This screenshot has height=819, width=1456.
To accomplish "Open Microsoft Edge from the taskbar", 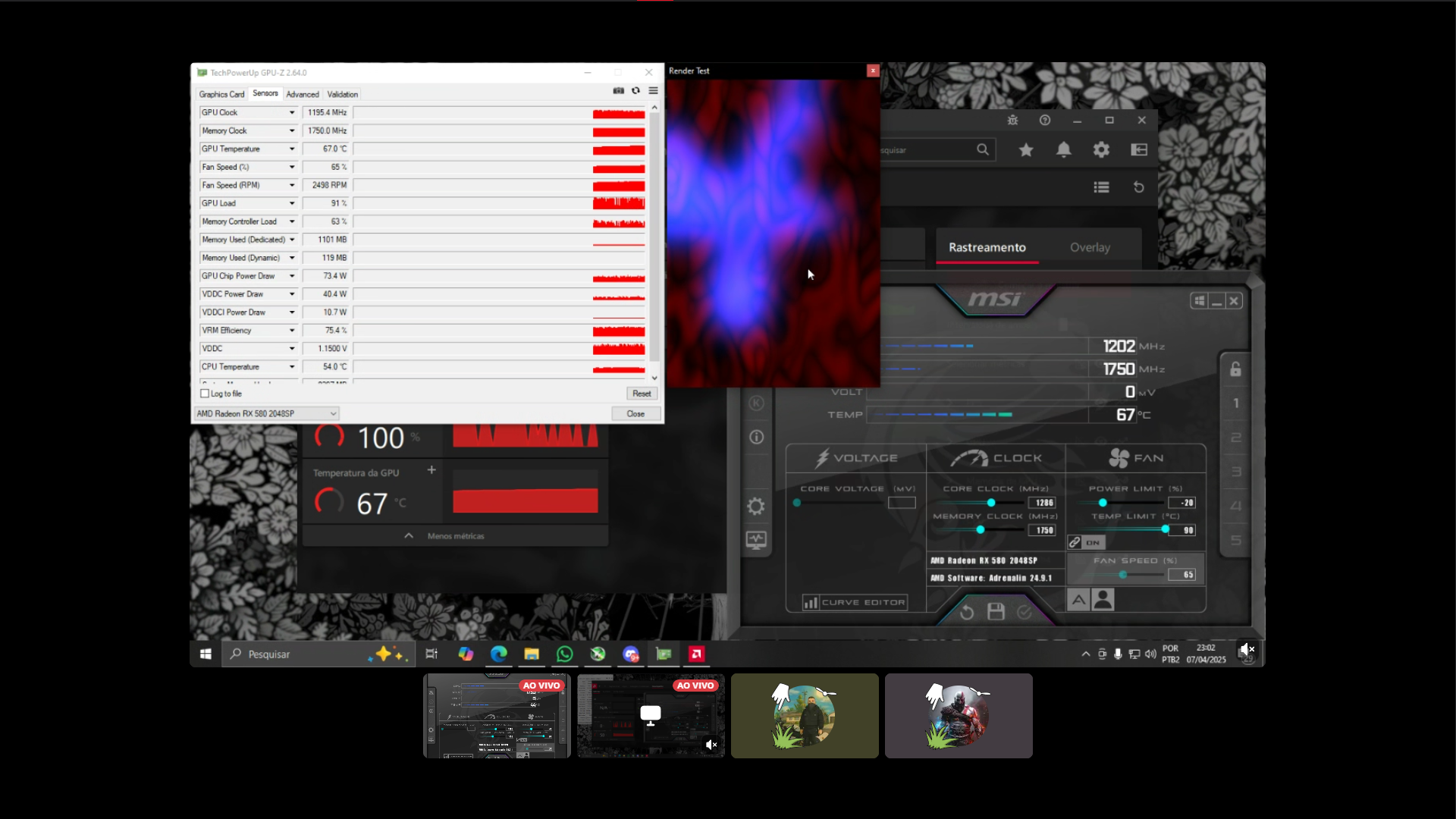I will click(498, 654).
